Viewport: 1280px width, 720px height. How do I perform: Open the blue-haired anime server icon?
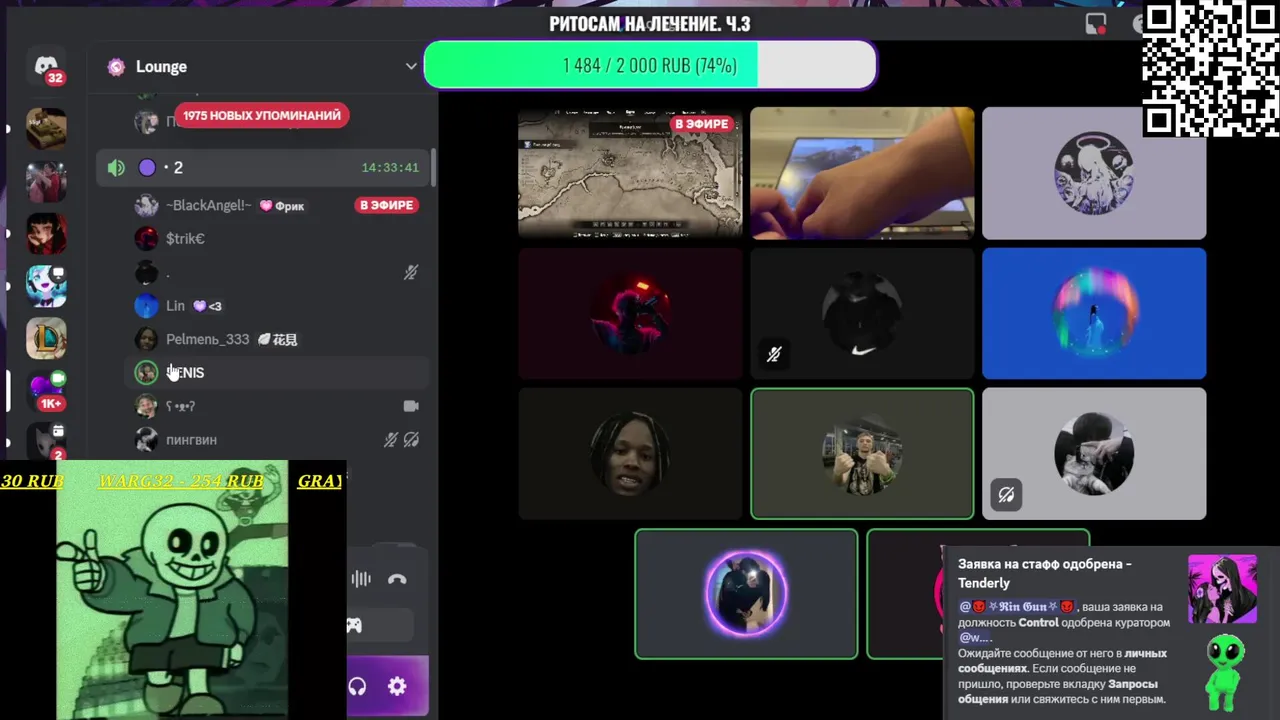[x=46, y=286]
